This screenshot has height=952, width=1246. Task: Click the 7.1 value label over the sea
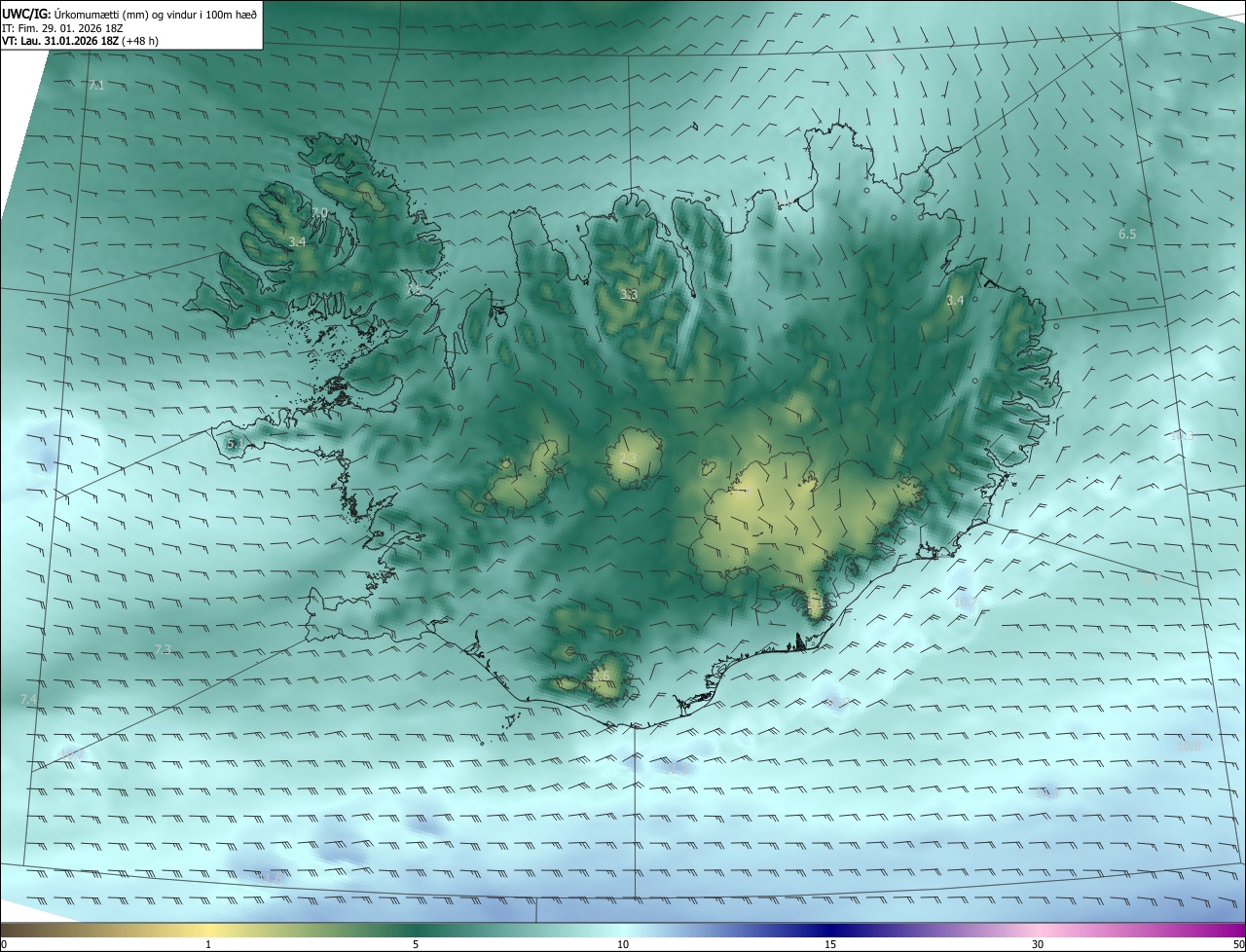(x=96, y=86)
